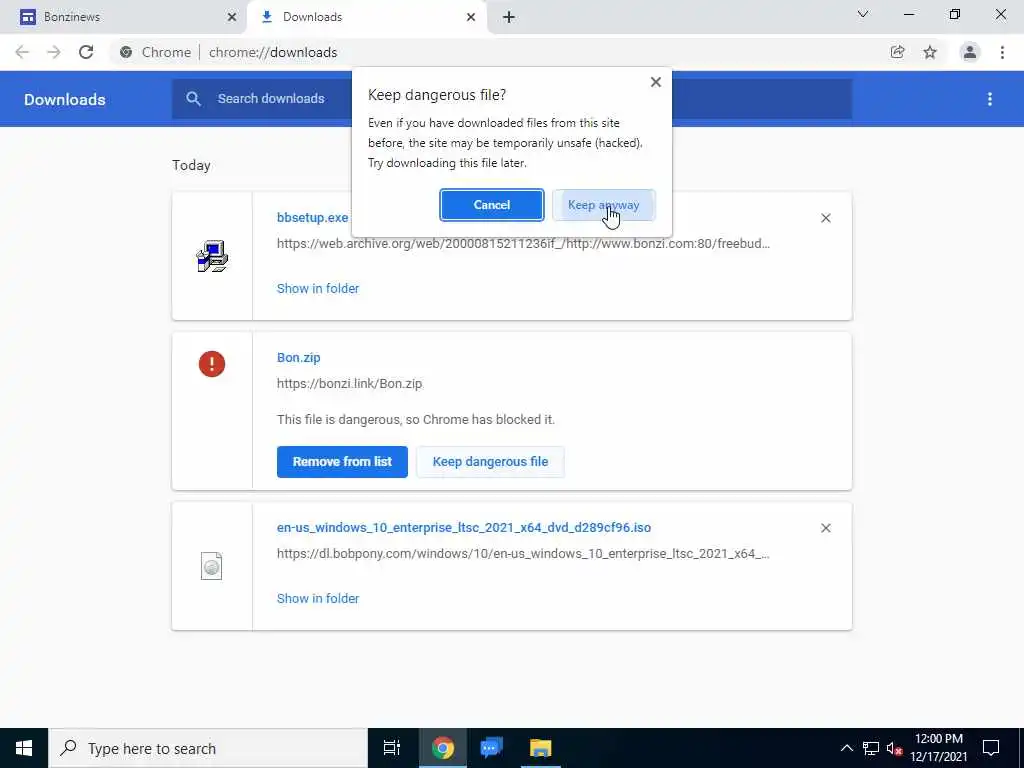This screenshot has width=1024, height=768.
Task: Open the Windows 10 enterprise ISO link
Action: click(464, 528)
